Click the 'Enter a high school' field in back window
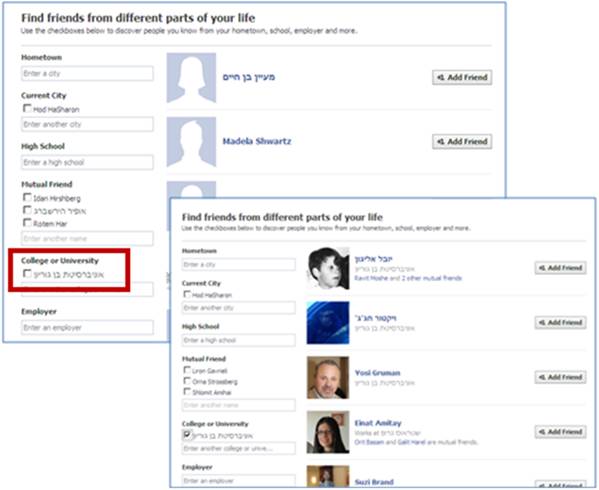 pos(87,162)
